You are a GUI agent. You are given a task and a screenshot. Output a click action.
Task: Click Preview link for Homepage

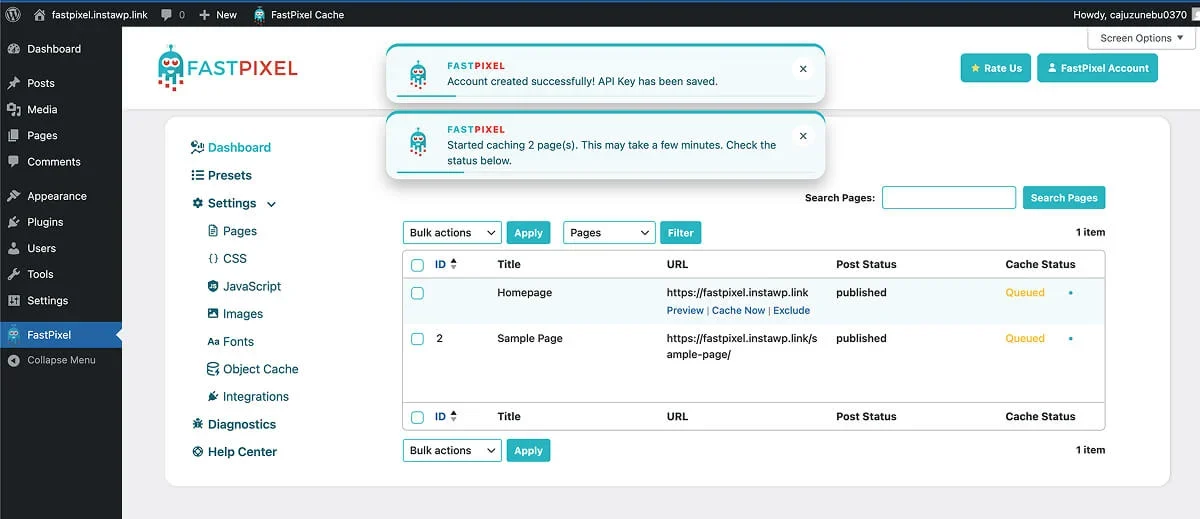(x=685, y=310)
